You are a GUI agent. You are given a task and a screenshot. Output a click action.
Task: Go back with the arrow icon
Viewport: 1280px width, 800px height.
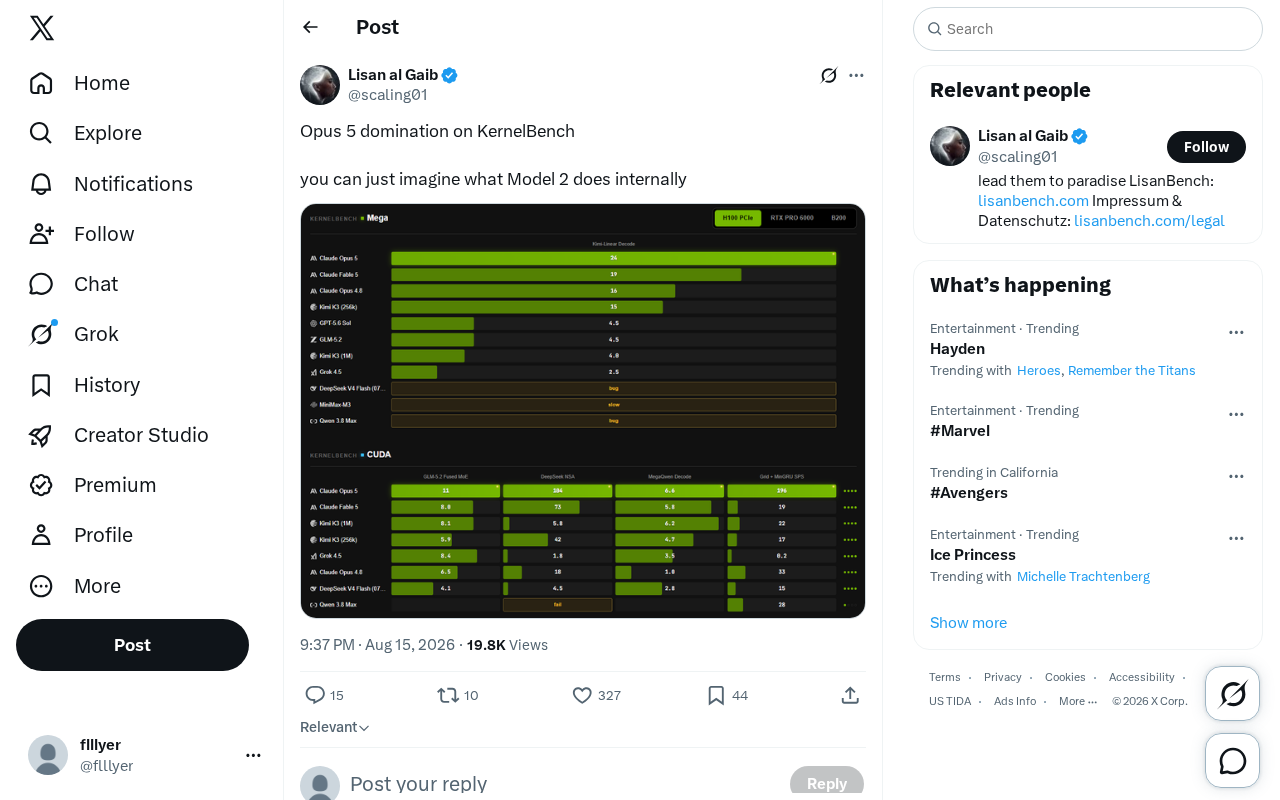click(311, 27)
